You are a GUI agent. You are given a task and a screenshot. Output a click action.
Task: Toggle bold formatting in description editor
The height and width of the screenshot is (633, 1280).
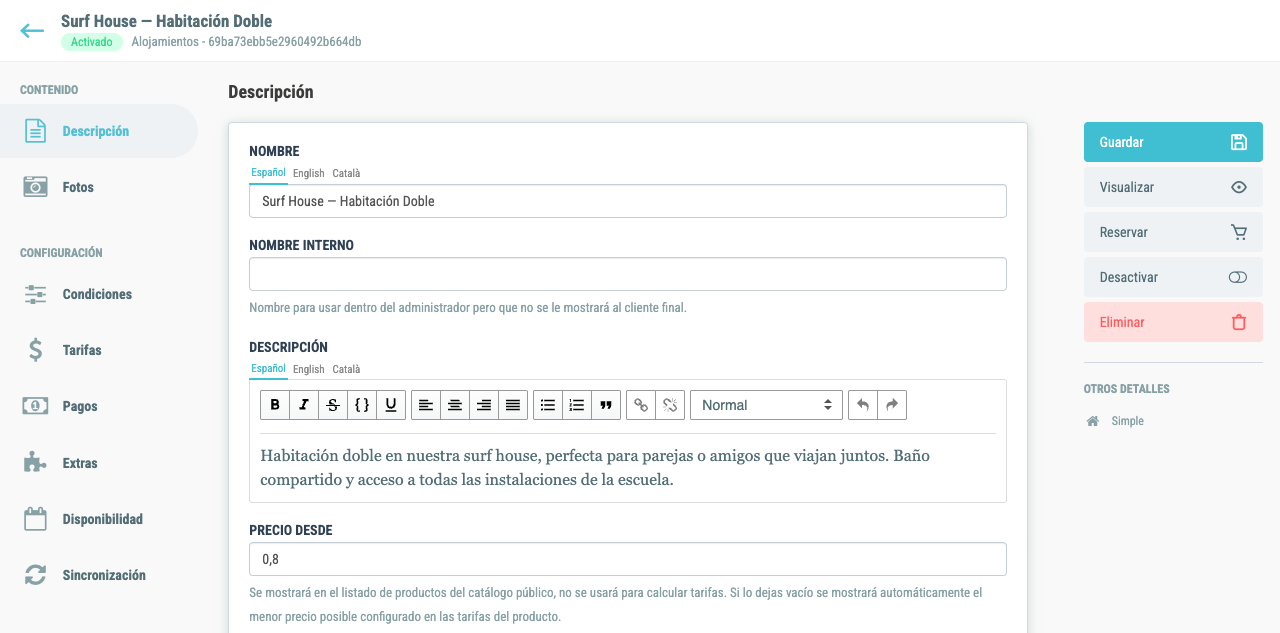point(275,405)
